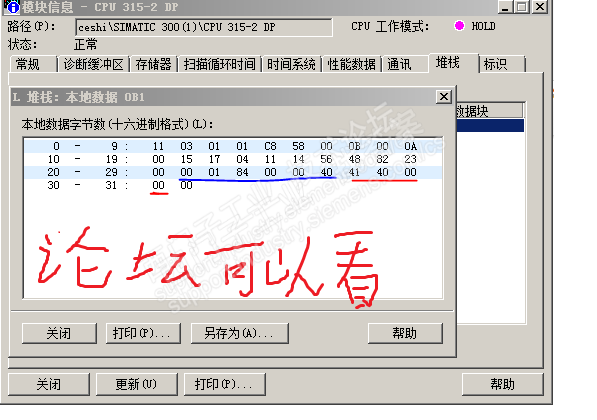Click 帮助 in the L stack dialog
The width and height of the screenshot is (597, 420).
point(405,333)
